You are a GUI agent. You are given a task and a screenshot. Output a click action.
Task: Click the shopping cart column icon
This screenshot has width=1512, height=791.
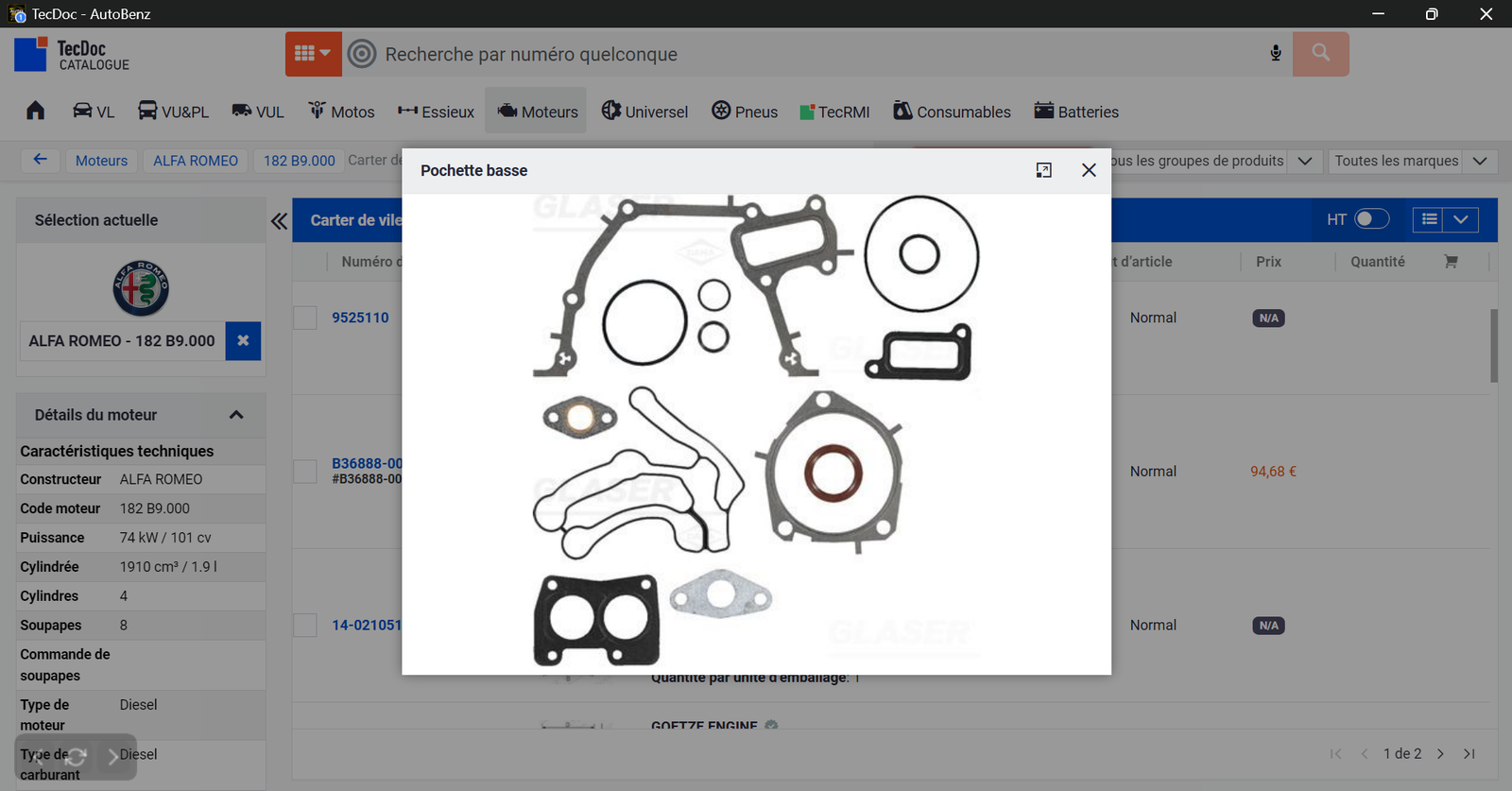[x=1451, y=262]
